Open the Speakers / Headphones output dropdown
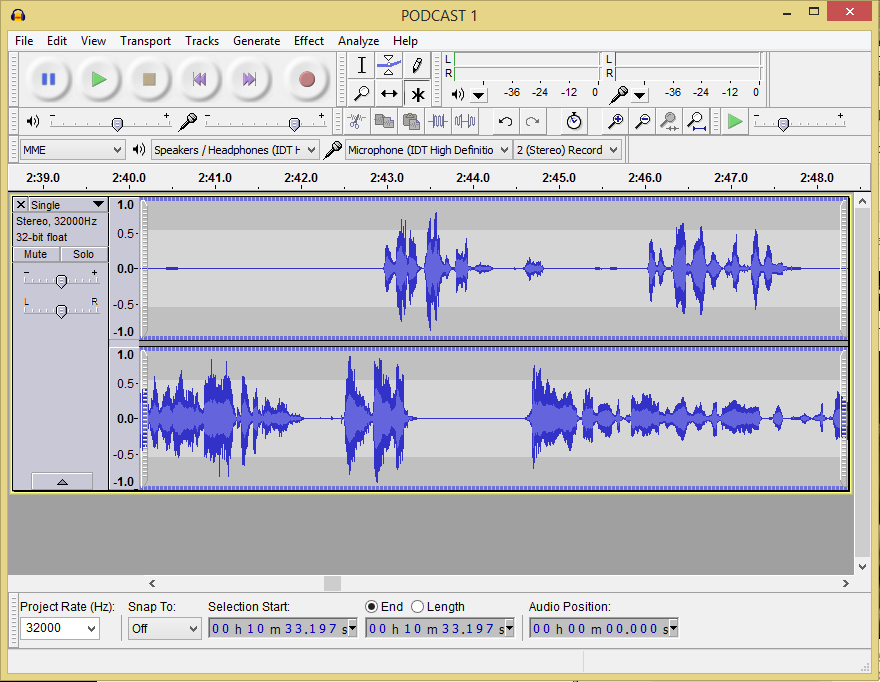The height and width of the screenshot is (682, 880). pyautogui.click(x=235, y=150)
